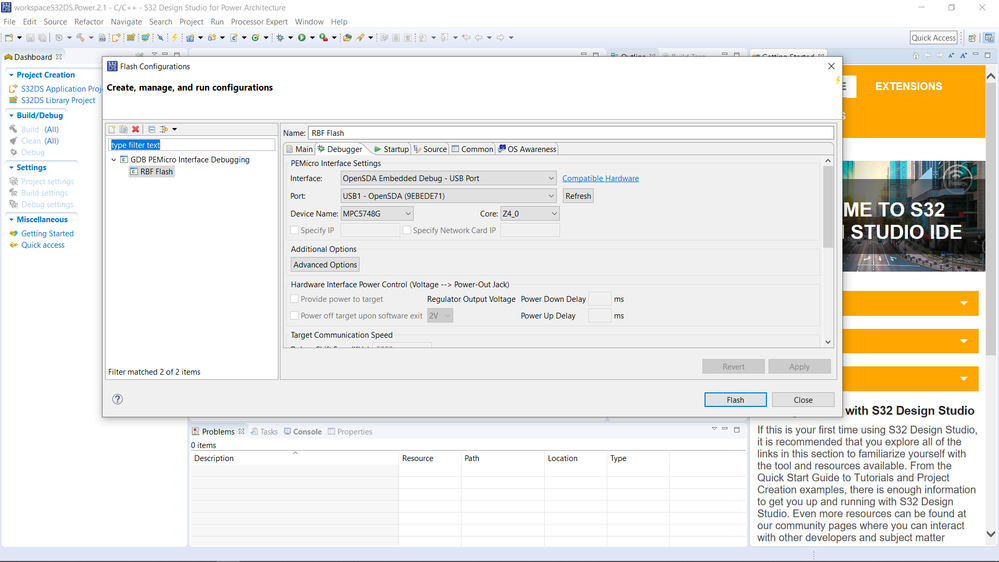Image resolution: width=999 pixels, height=562 pixels.
Task: Collapse GDB PEMicro Interface Debugging tree node
Action: point(114,160)
